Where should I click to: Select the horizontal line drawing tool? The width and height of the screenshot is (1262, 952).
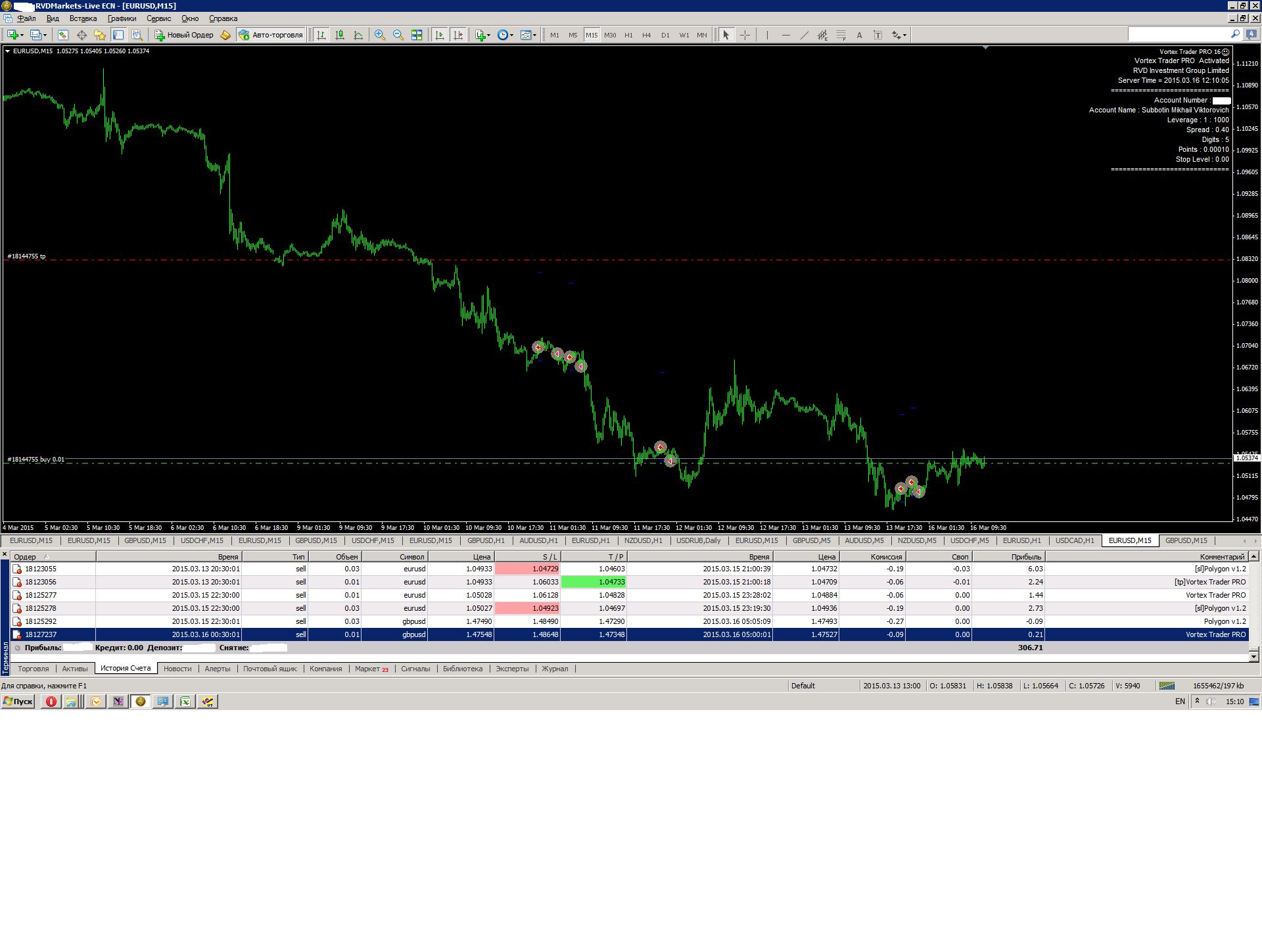pyautogui.click(x=785, y=35)
